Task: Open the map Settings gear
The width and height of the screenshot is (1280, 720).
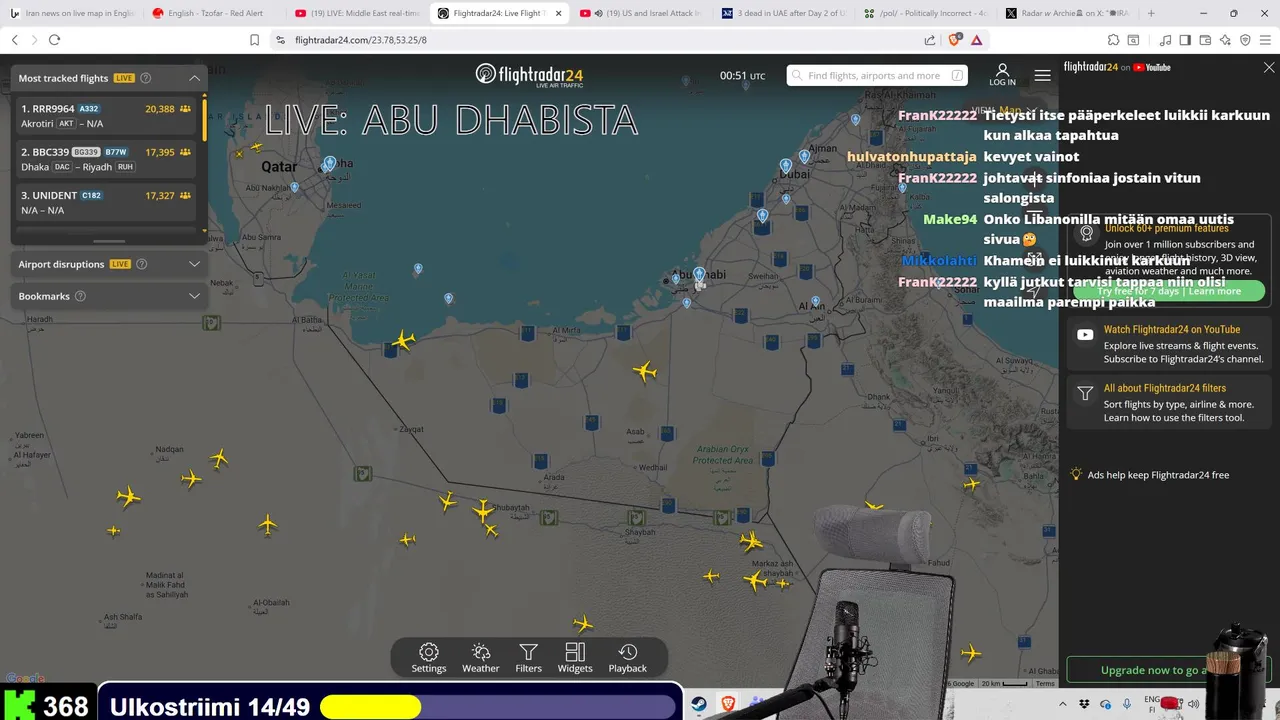Action: tap(429, 658)
